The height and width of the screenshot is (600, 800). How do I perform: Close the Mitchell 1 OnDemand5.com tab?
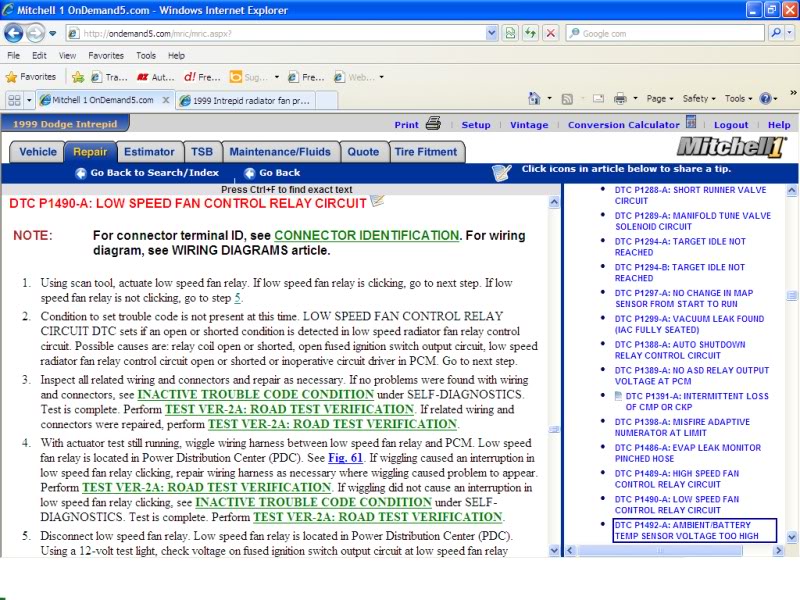pos(166,100)
